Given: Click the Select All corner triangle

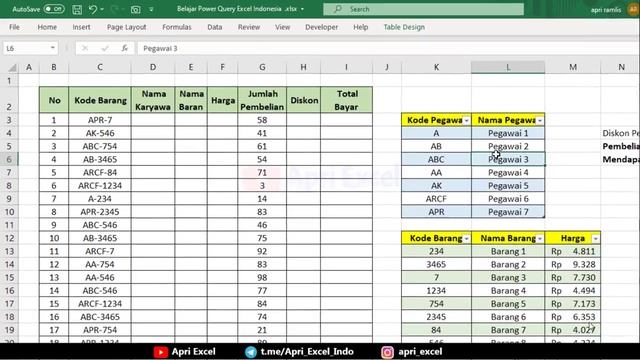Looking at the screenshot, I should [12, 67].
